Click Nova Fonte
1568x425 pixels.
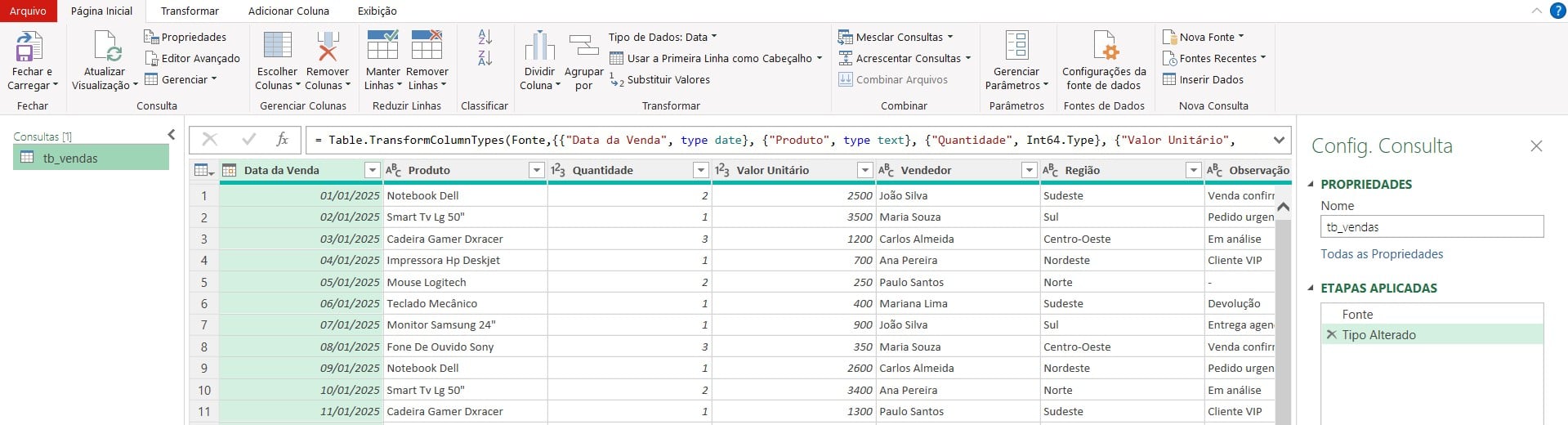[1204, 37]
